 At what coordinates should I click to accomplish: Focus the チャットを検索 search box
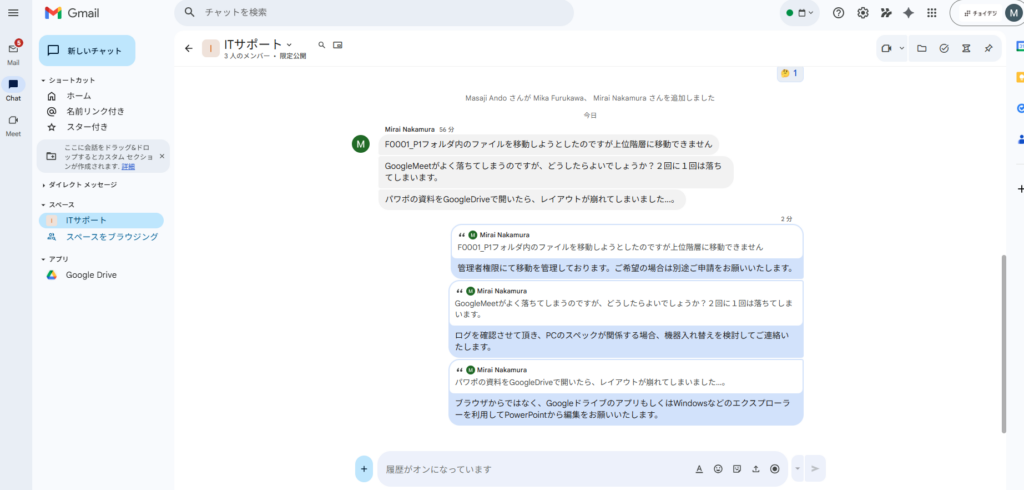click(x=374, y=12)
